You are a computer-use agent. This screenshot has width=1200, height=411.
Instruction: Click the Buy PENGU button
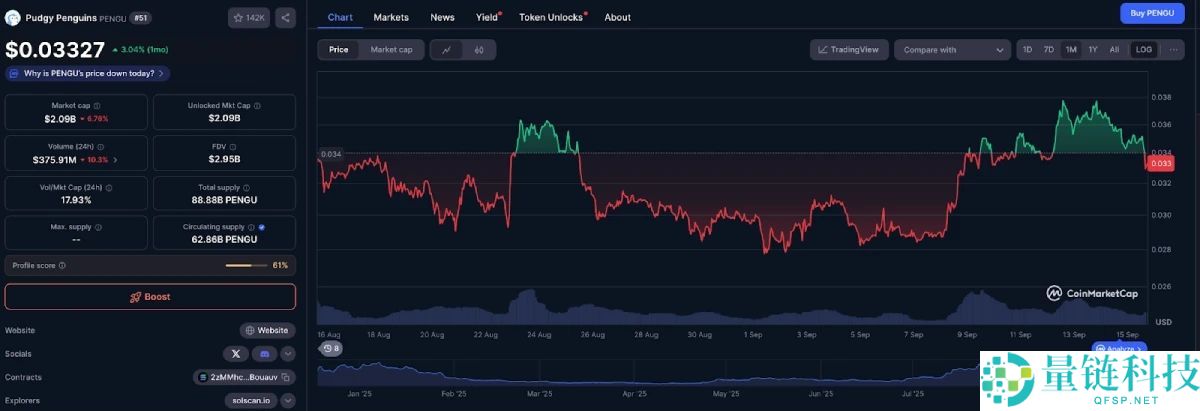1151,13
